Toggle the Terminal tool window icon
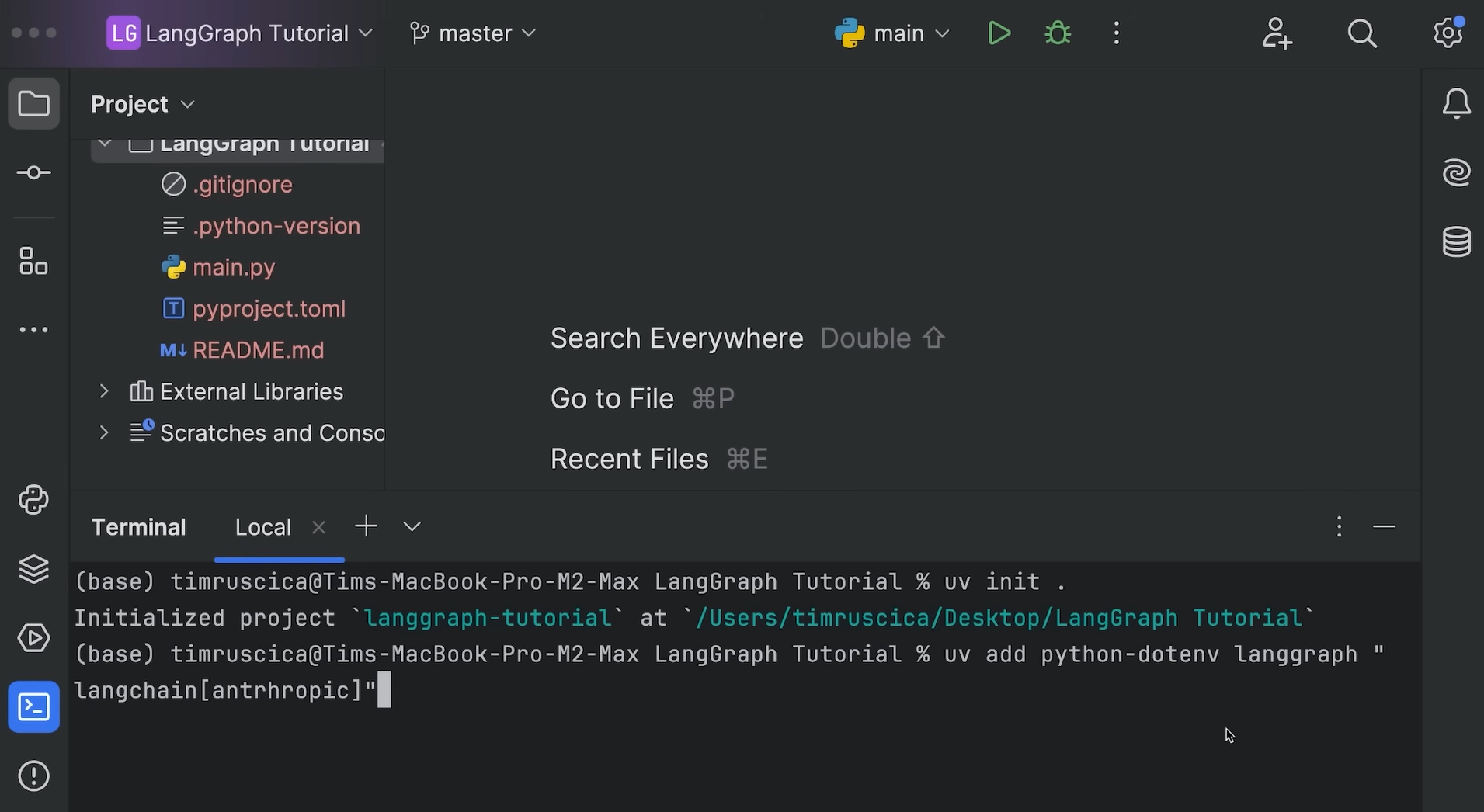Viewport: 1484px width, 812px height. (x=33, y=706)
